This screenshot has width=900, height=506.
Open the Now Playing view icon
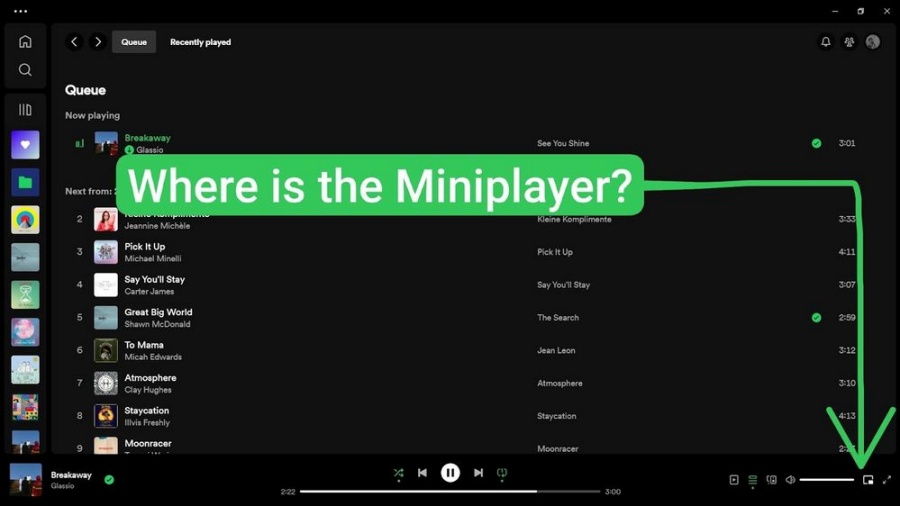734,480
